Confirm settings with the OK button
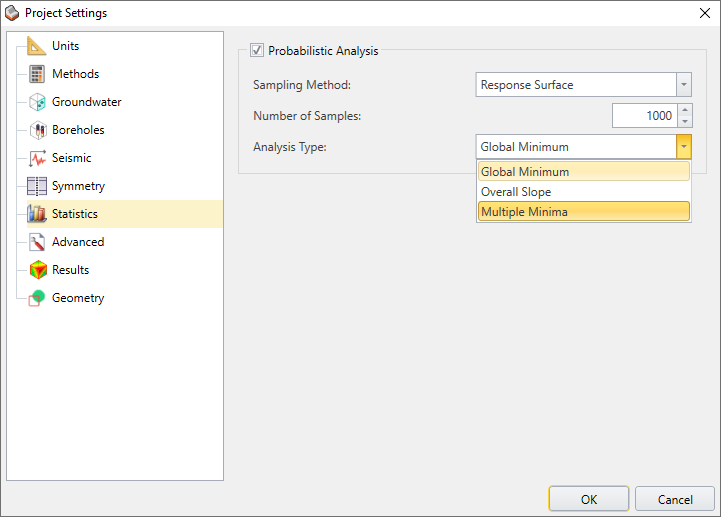 click(589, 499)
